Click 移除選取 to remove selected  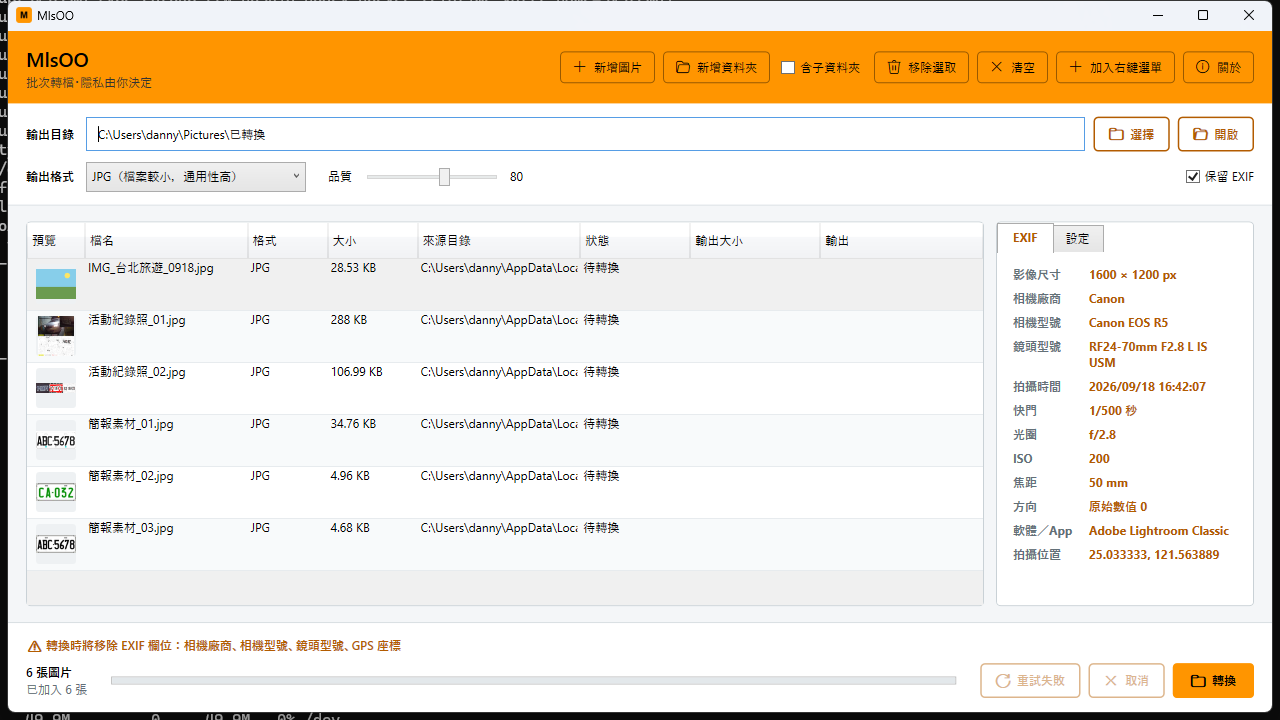click(x=921, y=68)
